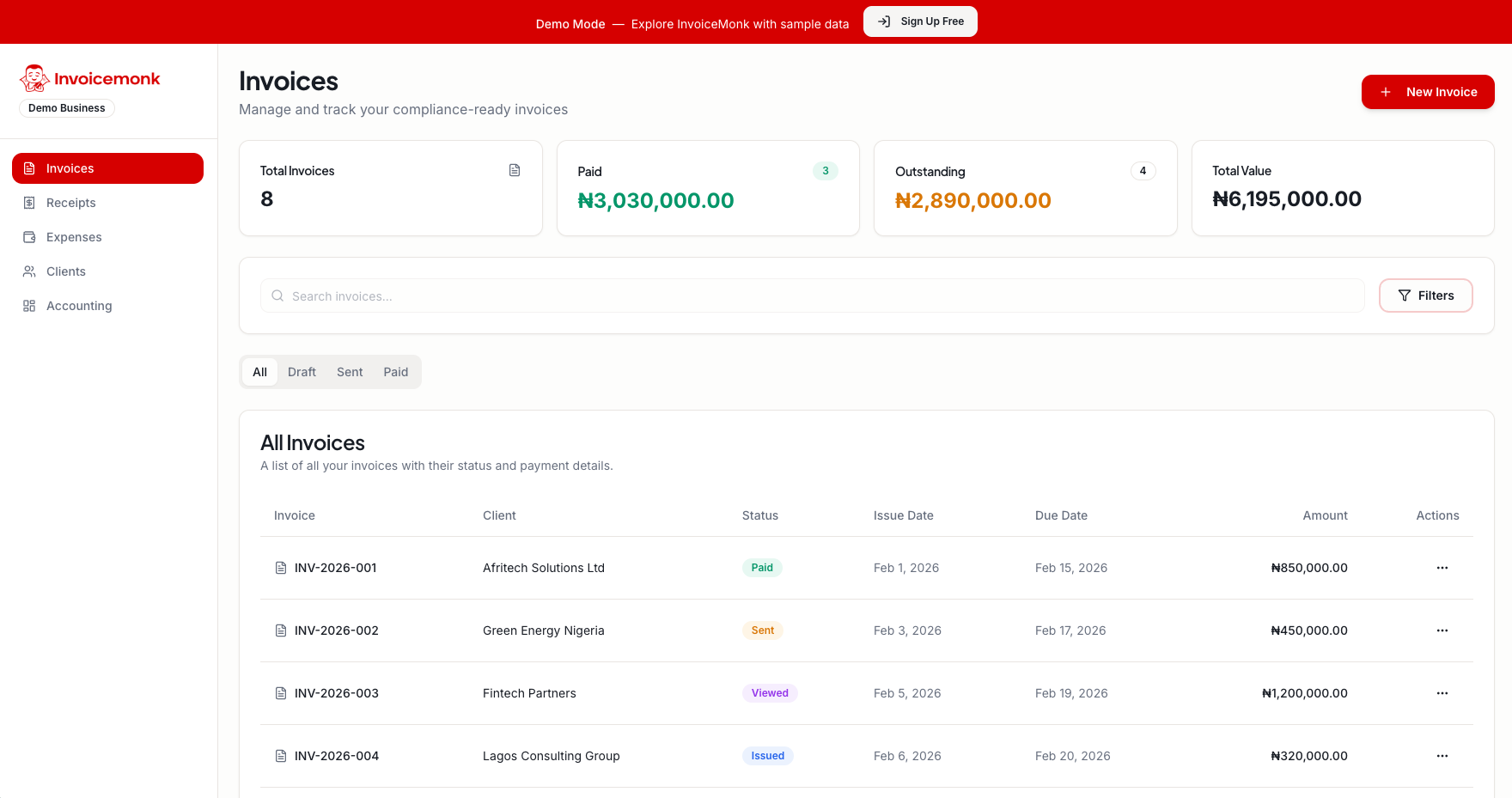Click Outstanding total ₦2,890,000.00
Image resolution: width=1512 pixels, height=798 pixels.
pyautogui.click(x=973, y=200)
